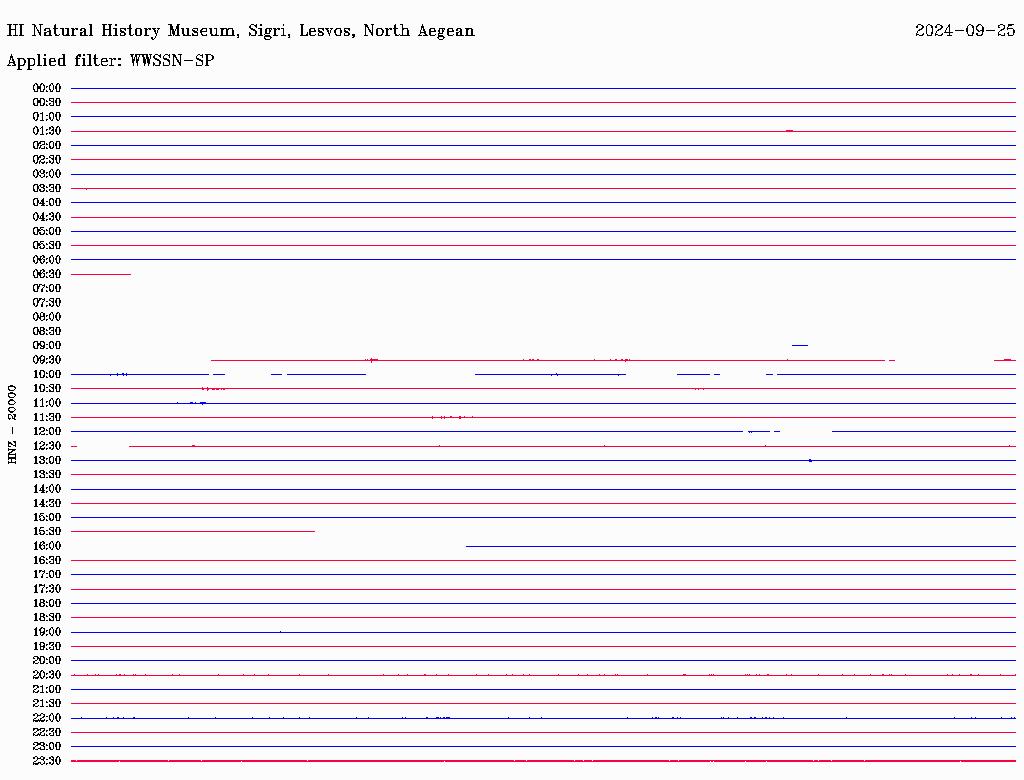Select the 06:30 time label
Viewport: 1024px width, 780px height.
(x=47, y=274)
